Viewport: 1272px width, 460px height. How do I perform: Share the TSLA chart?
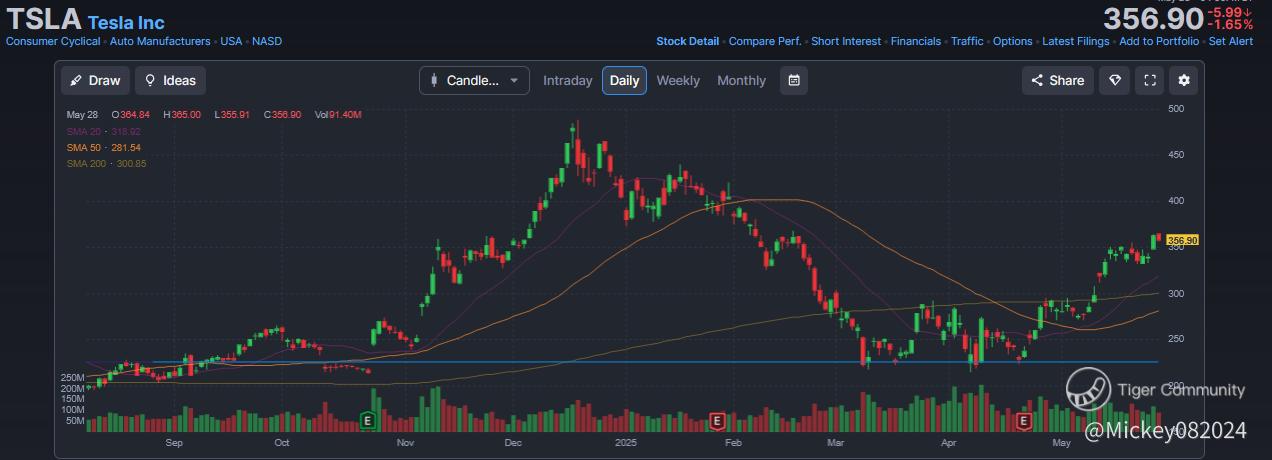(1057, 81)
